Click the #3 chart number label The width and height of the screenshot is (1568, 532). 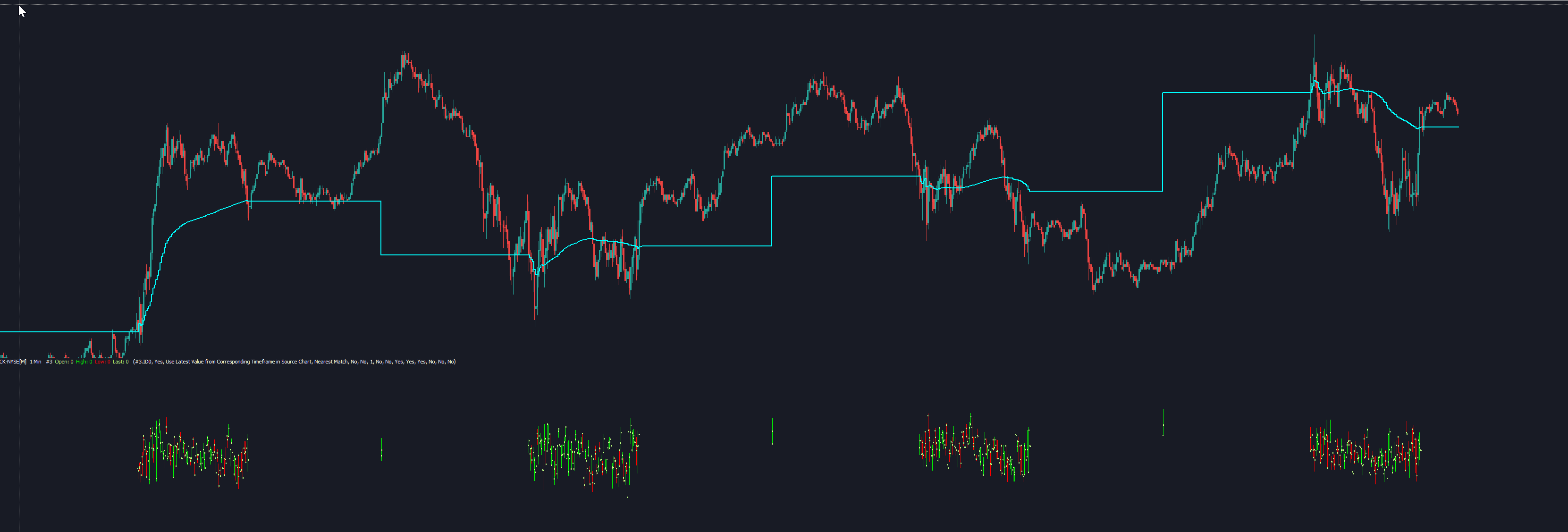coord(49,362)
